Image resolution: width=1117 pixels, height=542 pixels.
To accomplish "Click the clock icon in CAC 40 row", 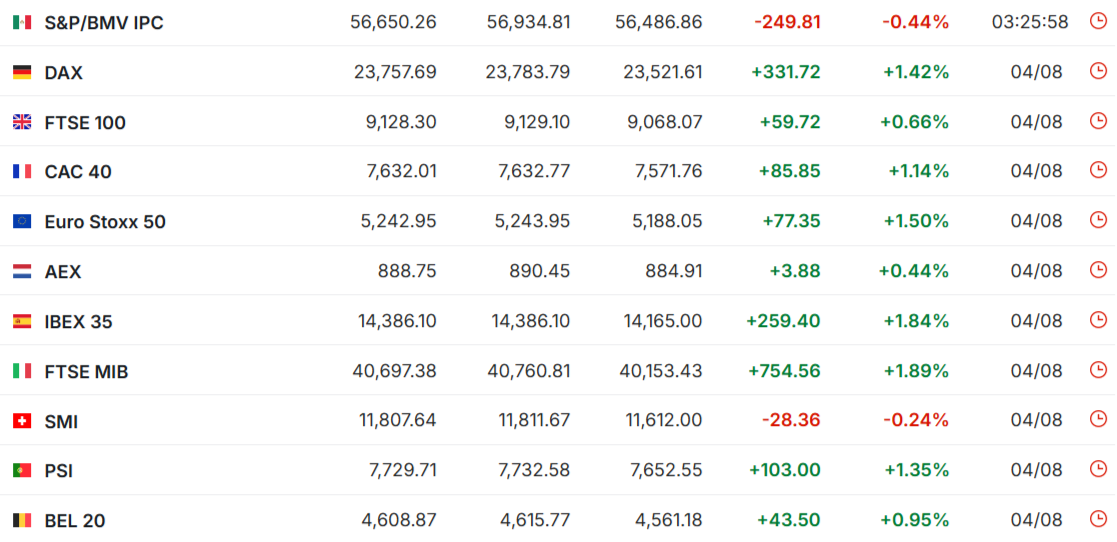I will (1098, 170).
